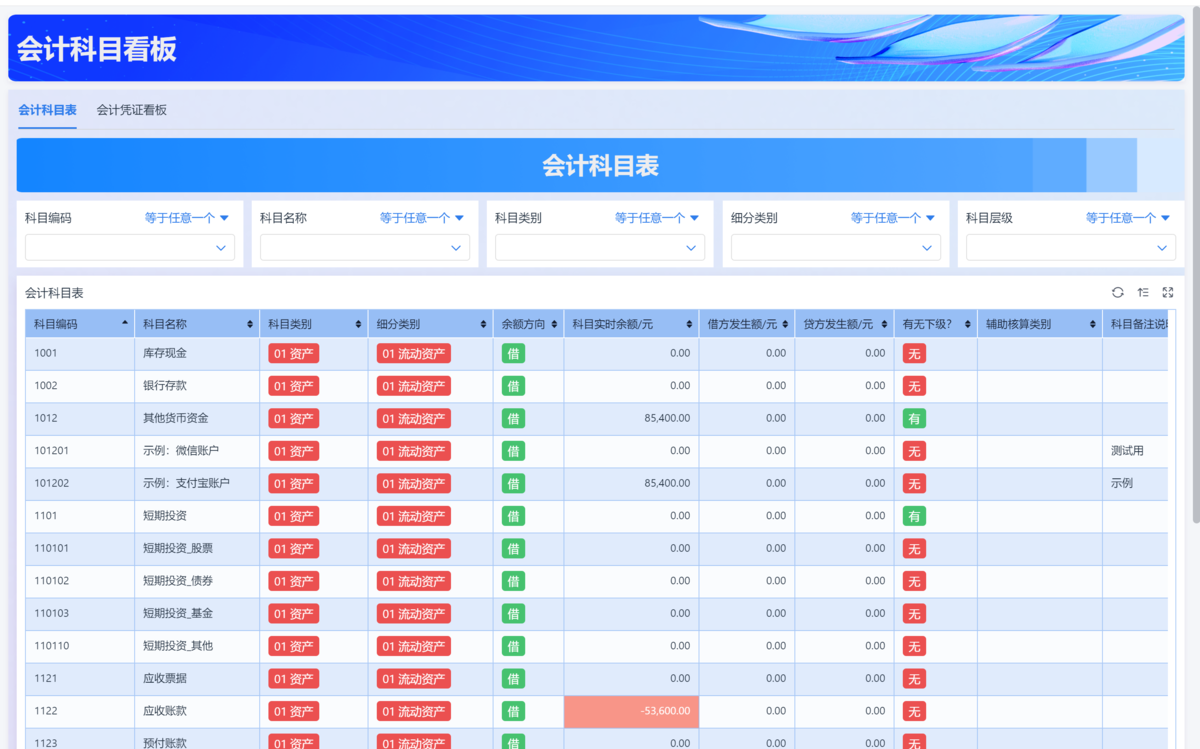Open the 科目类别 filter combo box
The image size is (1200, 749).
pos(599,247)
